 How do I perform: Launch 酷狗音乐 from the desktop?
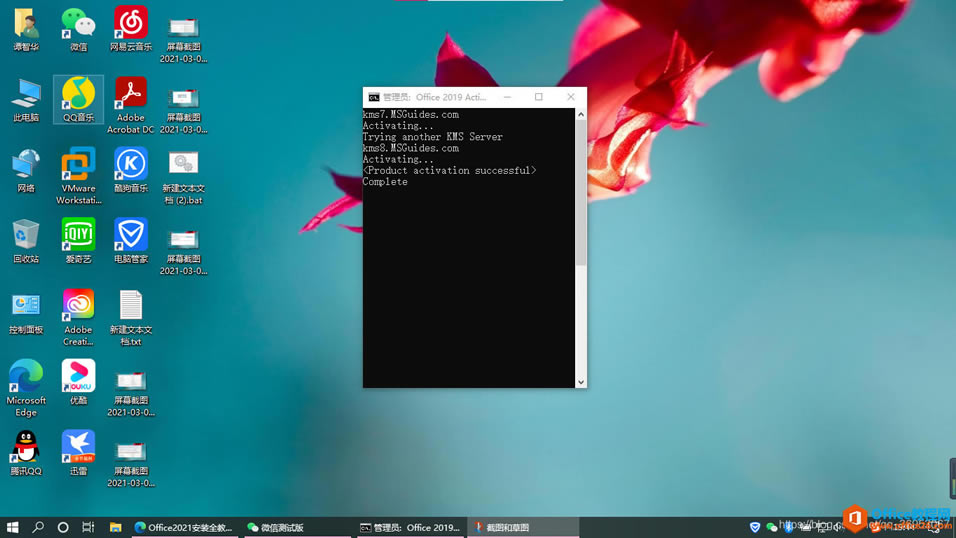pyautogui.click(x=130, y=170)
